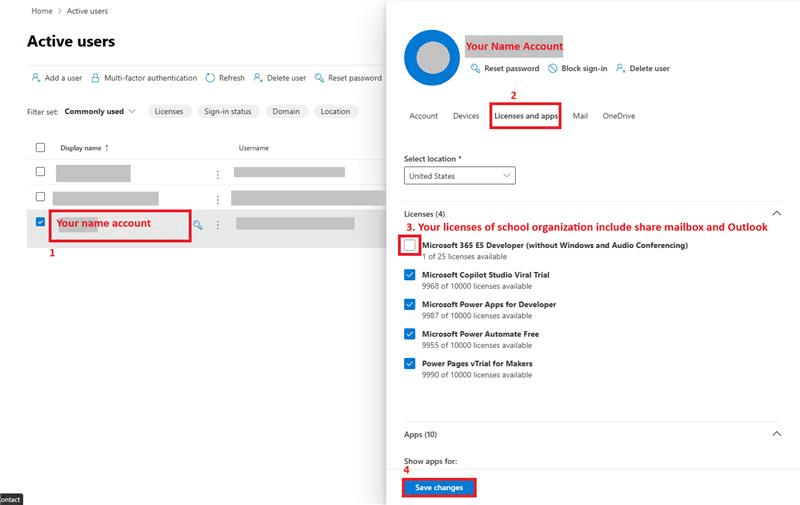Click the Multi-factor authentication lock icon

point(95,78)
